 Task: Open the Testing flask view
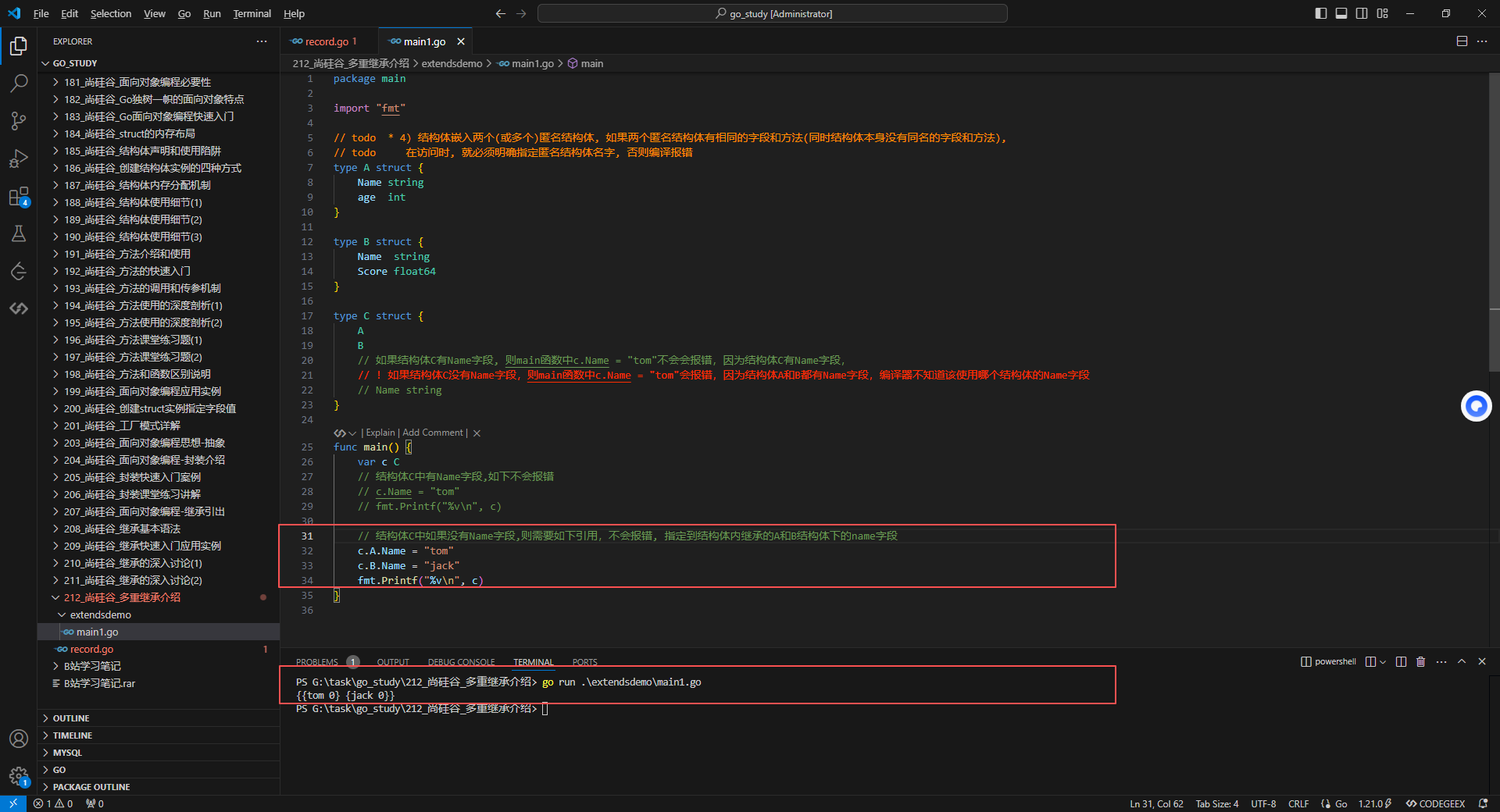19,233
